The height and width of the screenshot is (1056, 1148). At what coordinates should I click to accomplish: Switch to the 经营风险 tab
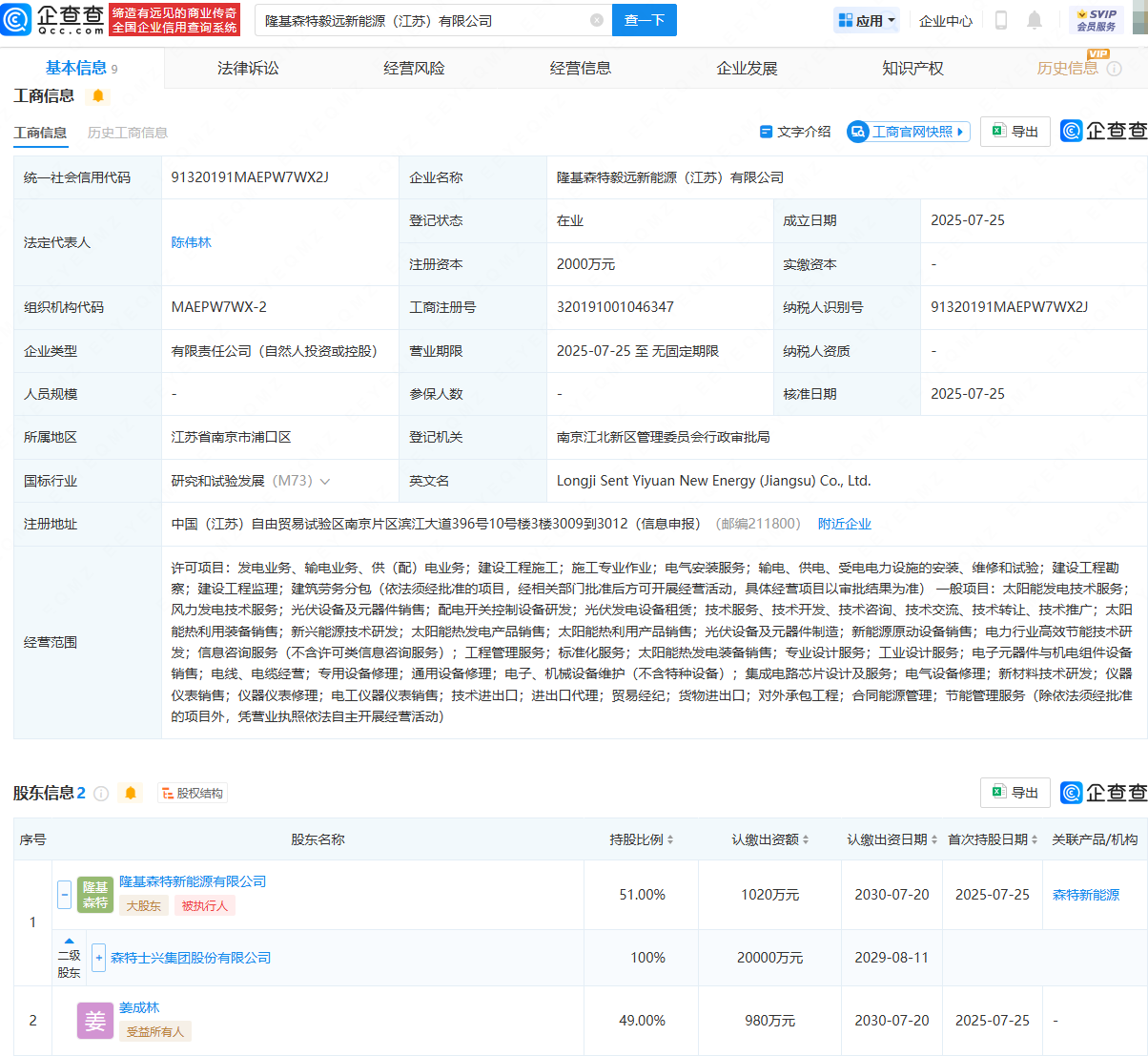414,68
